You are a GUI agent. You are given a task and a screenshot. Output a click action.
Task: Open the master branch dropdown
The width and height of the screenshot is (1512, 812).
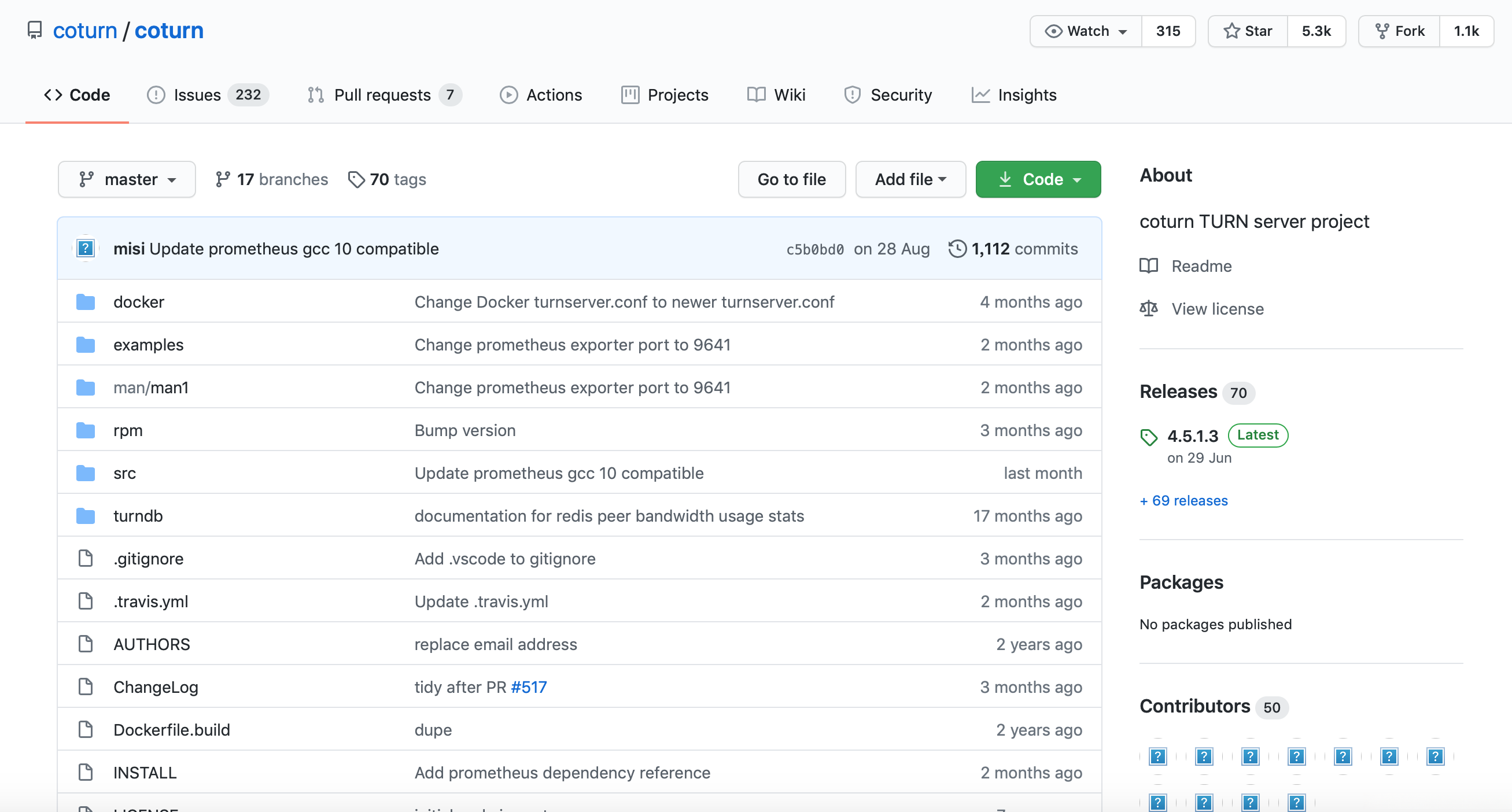(127, 179)
